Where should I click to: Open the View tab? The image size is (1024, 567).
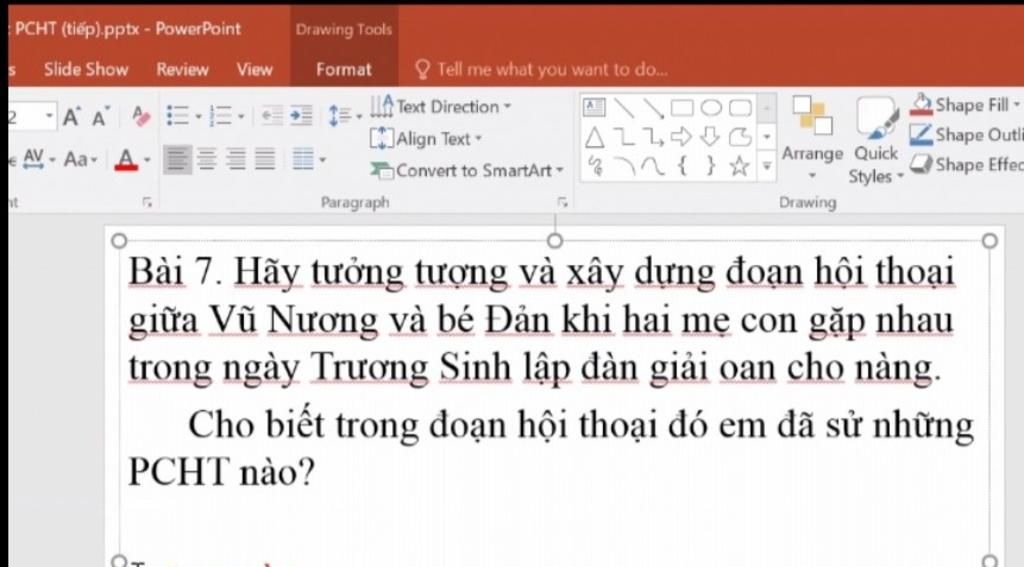click(255, 69)
